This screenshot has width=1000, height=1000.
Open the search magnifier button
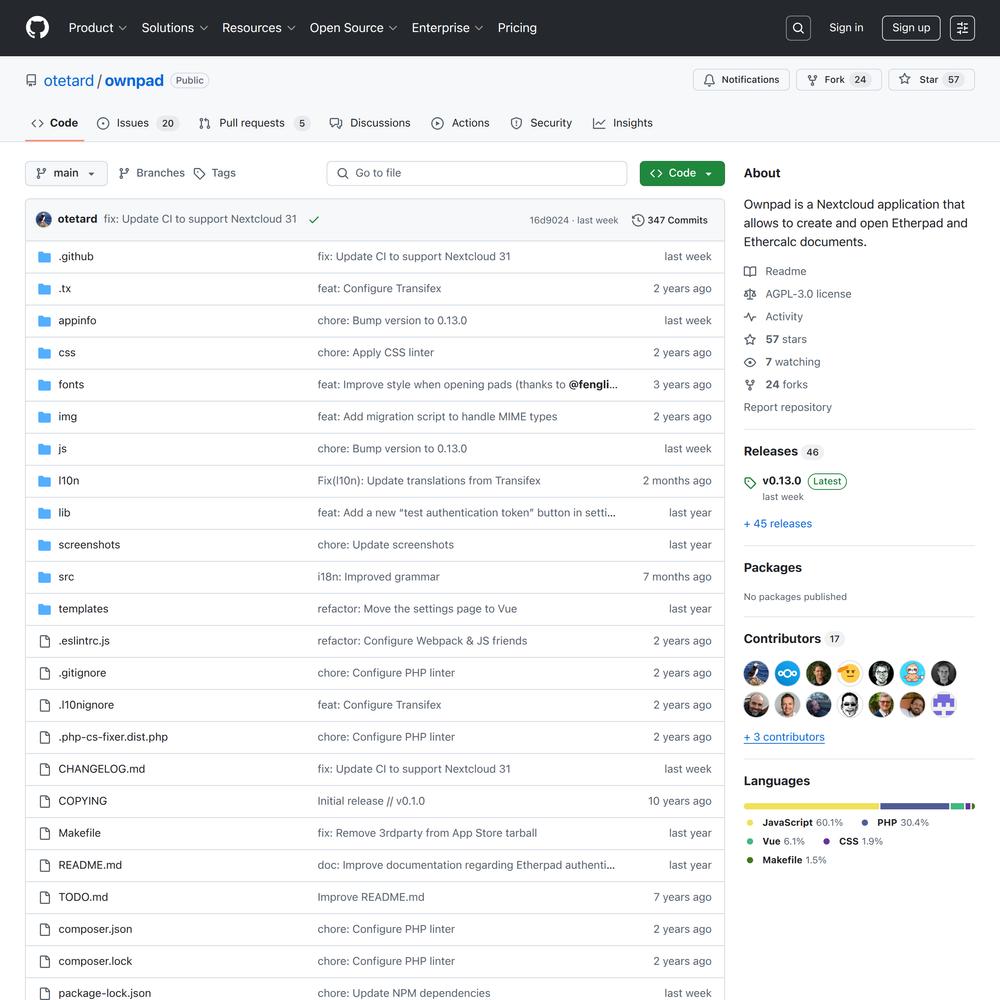798,28
